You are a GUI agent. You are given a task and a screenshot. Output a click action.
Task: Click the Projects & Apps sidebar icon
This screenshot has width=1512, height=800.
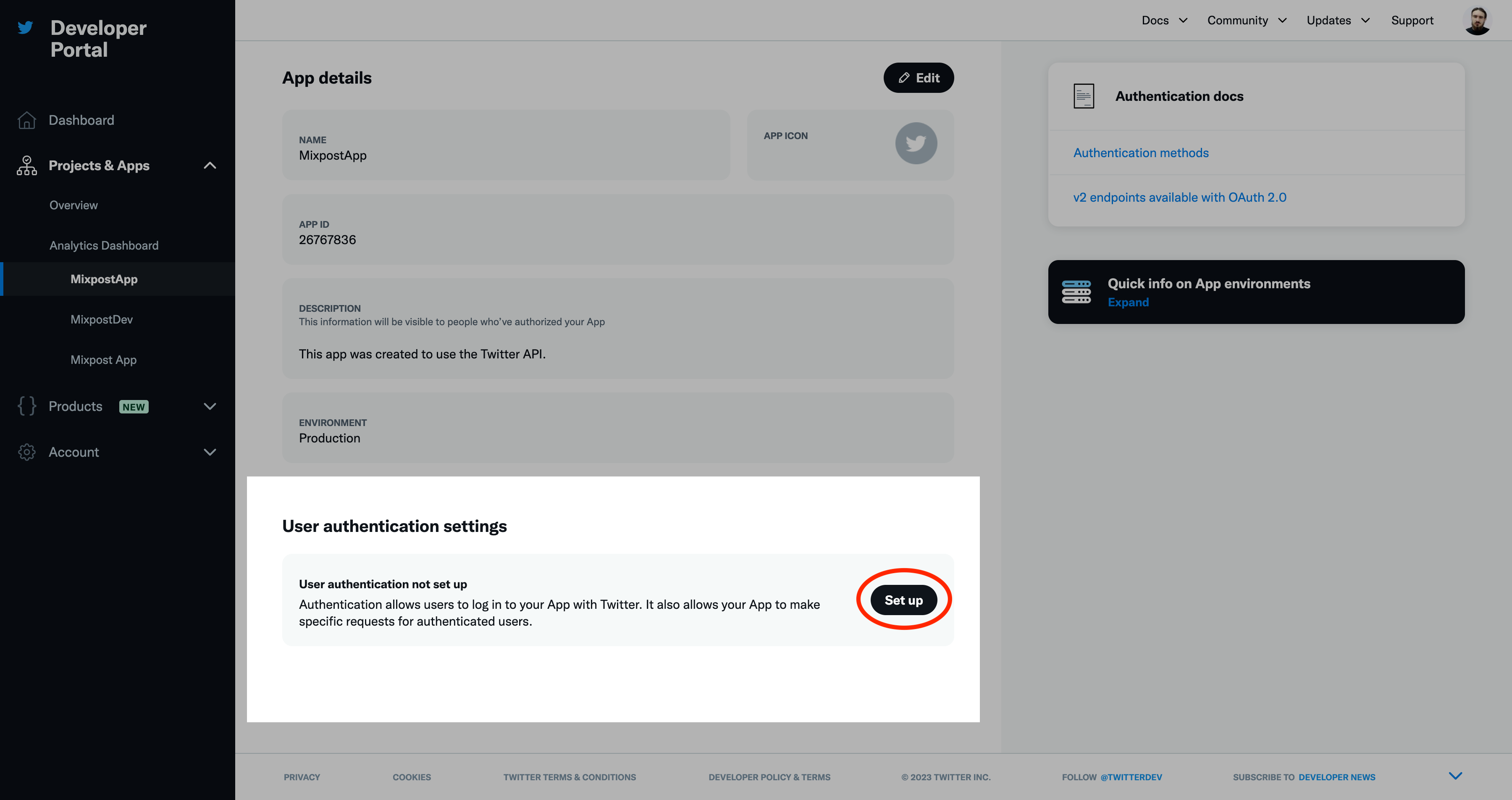(x=26, y=165)
